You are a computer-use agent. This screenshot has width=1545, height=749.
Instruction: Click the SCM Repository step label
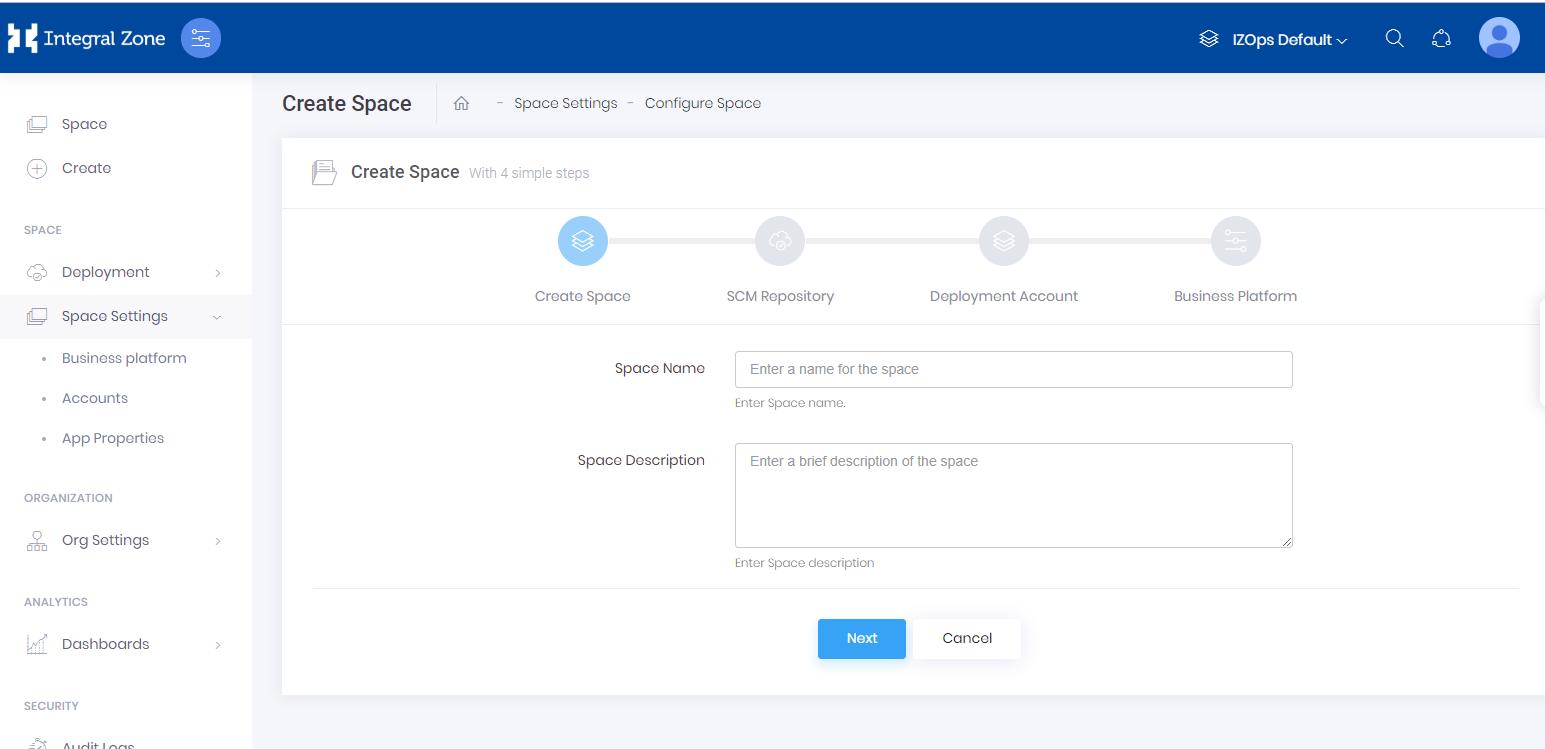click(780, 296)
